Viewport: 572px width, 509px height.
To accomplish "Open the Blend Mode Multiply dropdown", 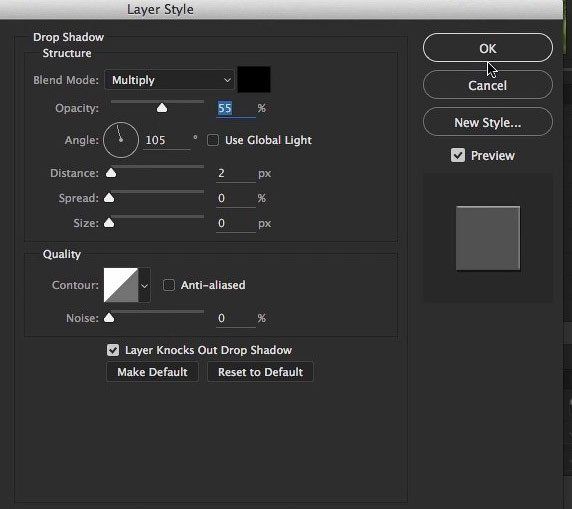I will 169,80.
